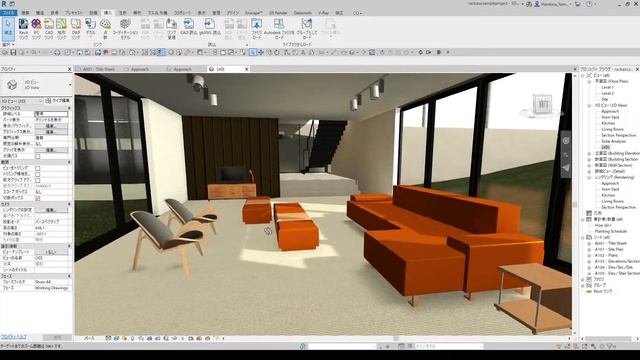Select the {3D} view tab
The height and width of the screenshot is (360, 640).
220,69
